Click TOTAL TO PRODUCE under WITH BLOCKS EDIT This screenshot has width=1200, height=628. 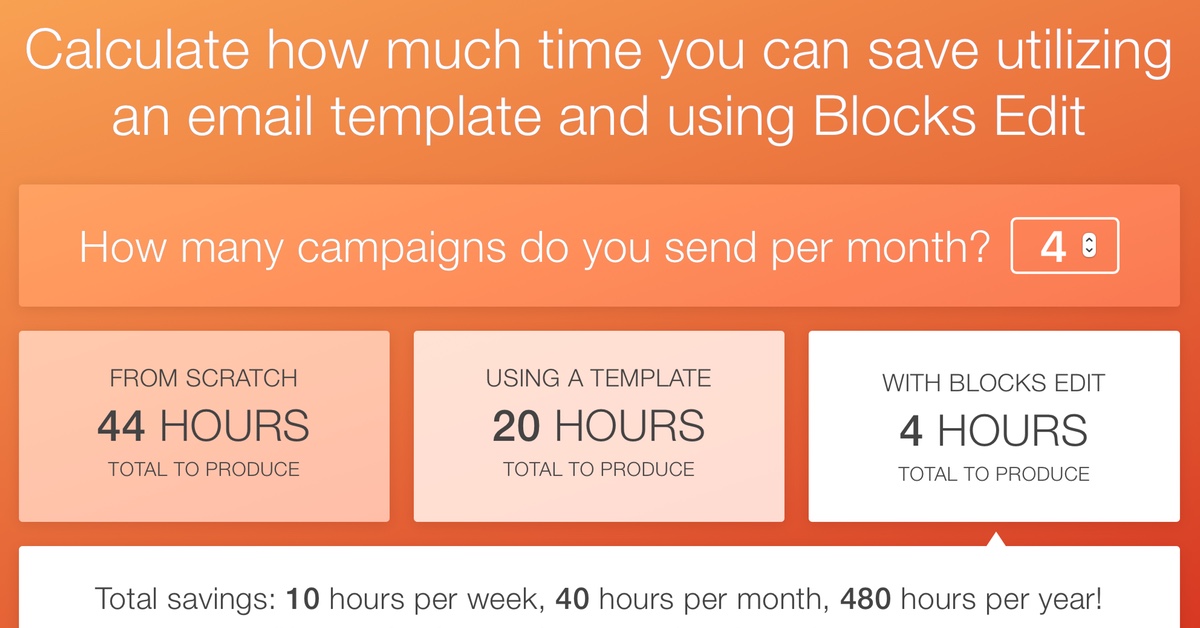click(x=993, y=474)
